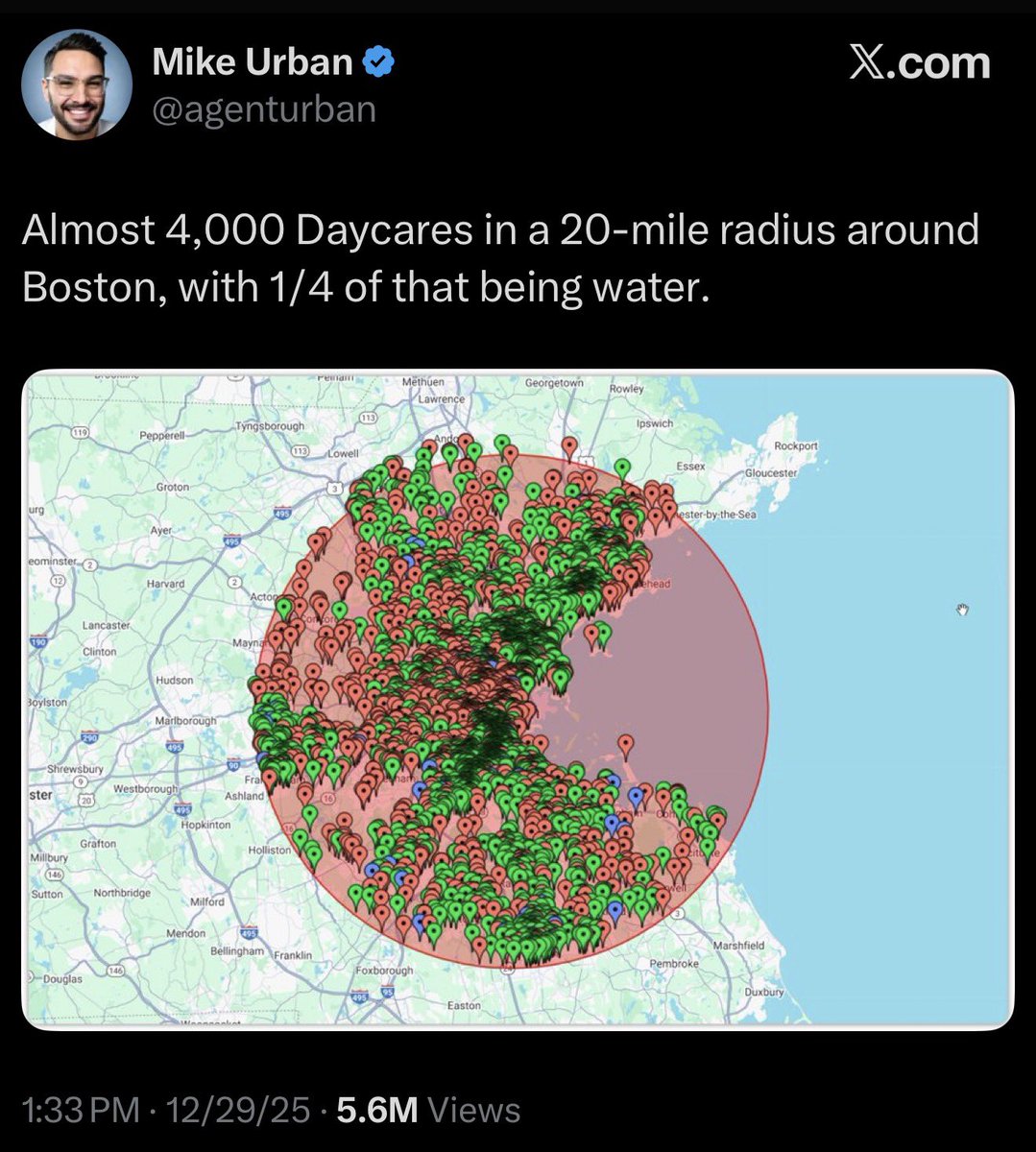Select the Gloucester label on the map

771,473
